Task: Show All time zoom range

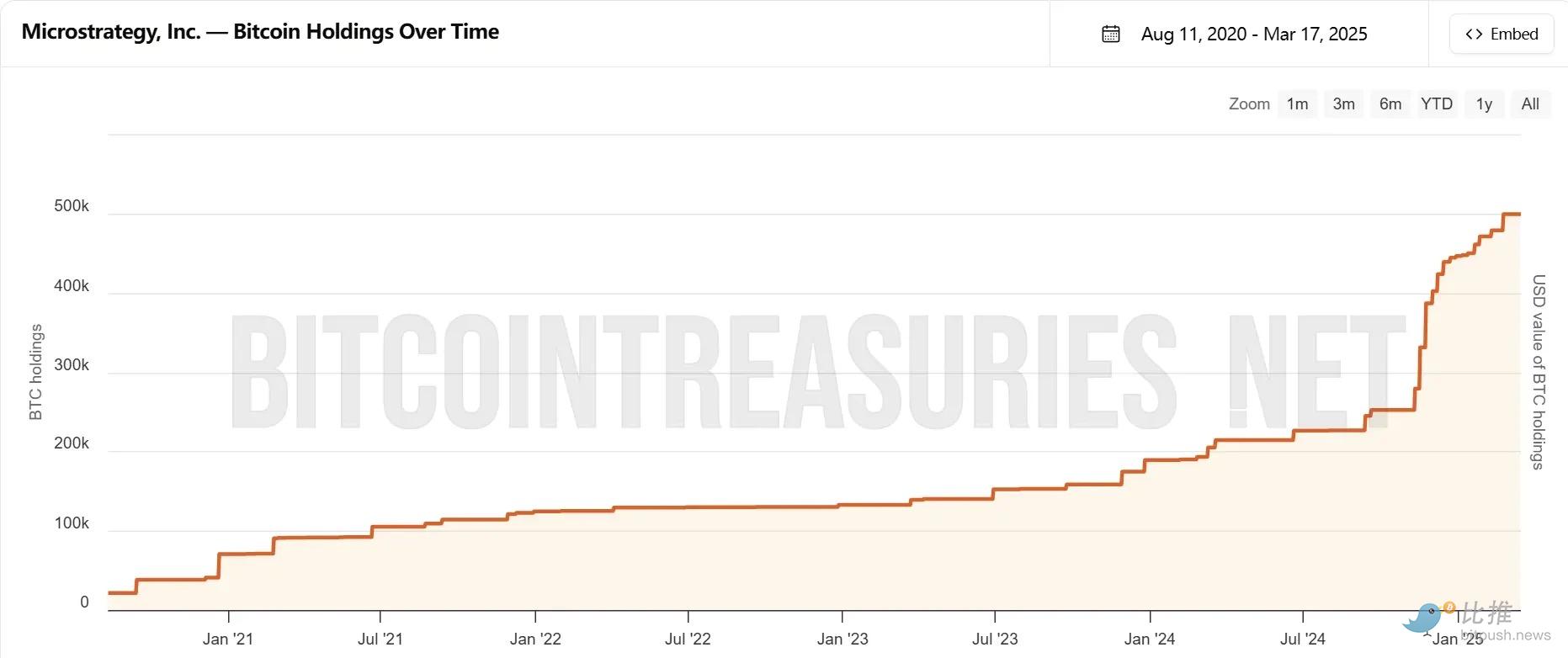Action: 1530,103
